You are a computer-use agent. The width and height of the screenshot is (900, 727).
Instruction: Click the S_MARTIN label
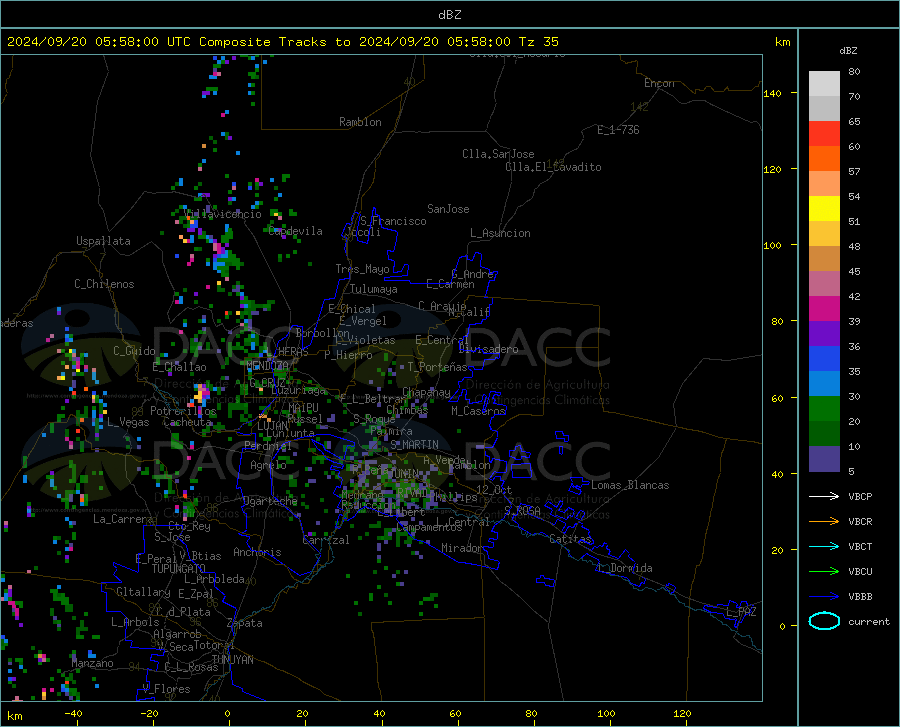pos(414,445)
